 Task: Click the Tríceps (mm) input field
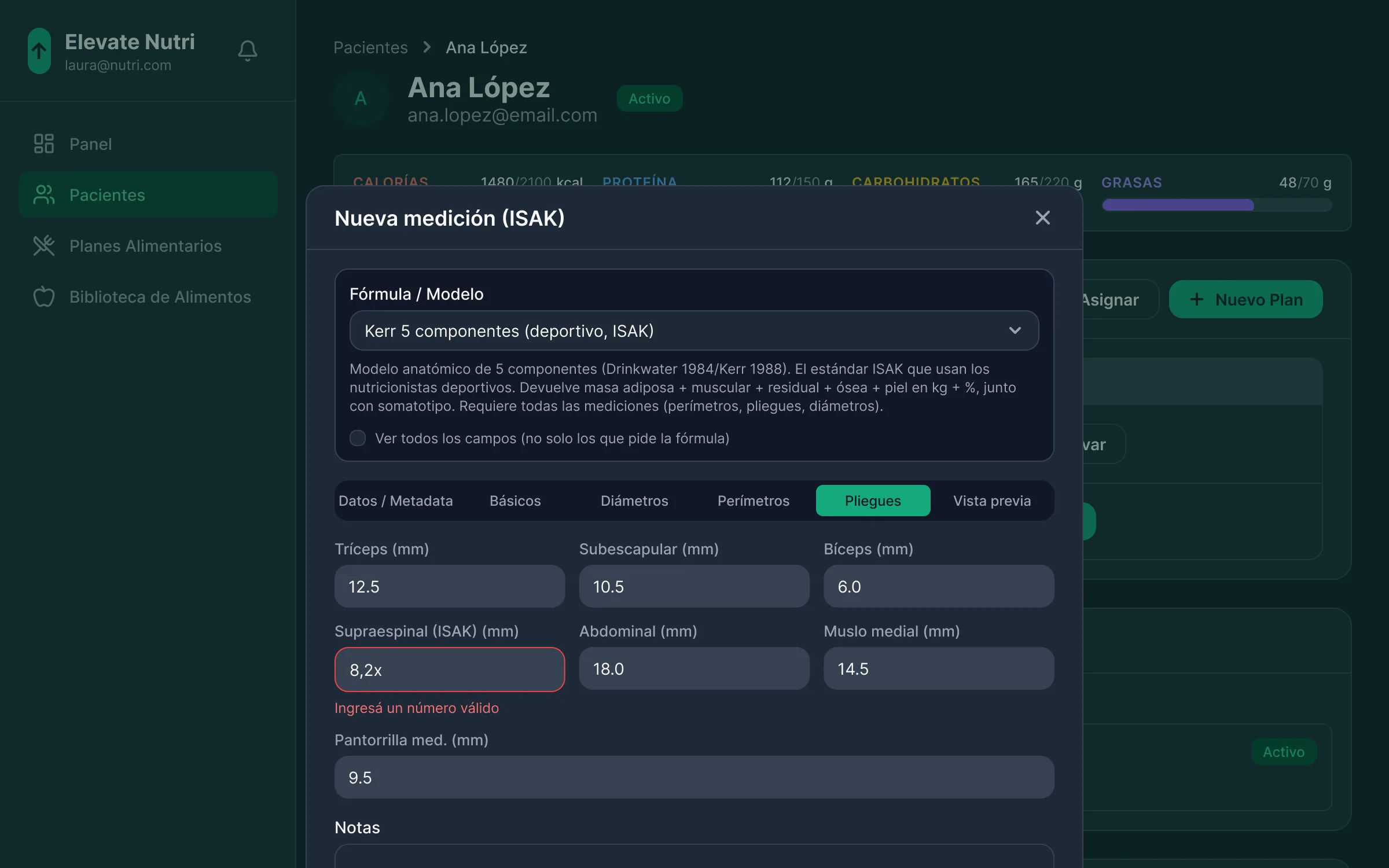449,586
